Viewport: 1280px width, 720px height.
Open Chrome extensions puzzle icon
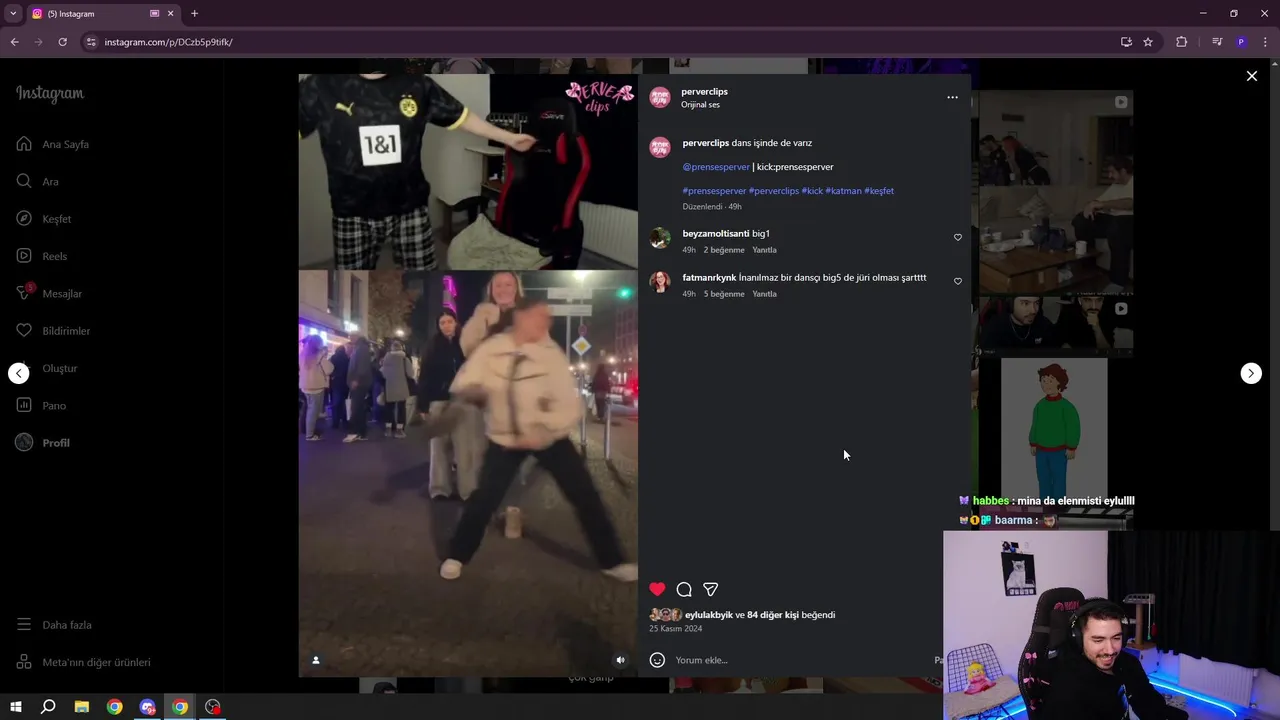[1181, 42]
